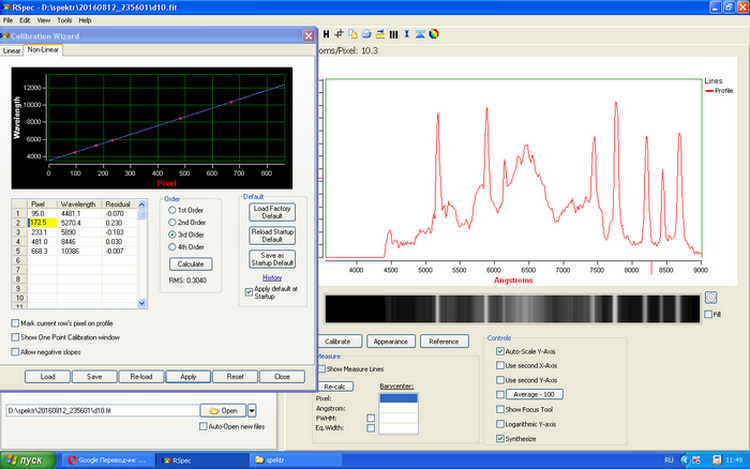Click the three vertical bars toolbar icon

click(394, 34)
